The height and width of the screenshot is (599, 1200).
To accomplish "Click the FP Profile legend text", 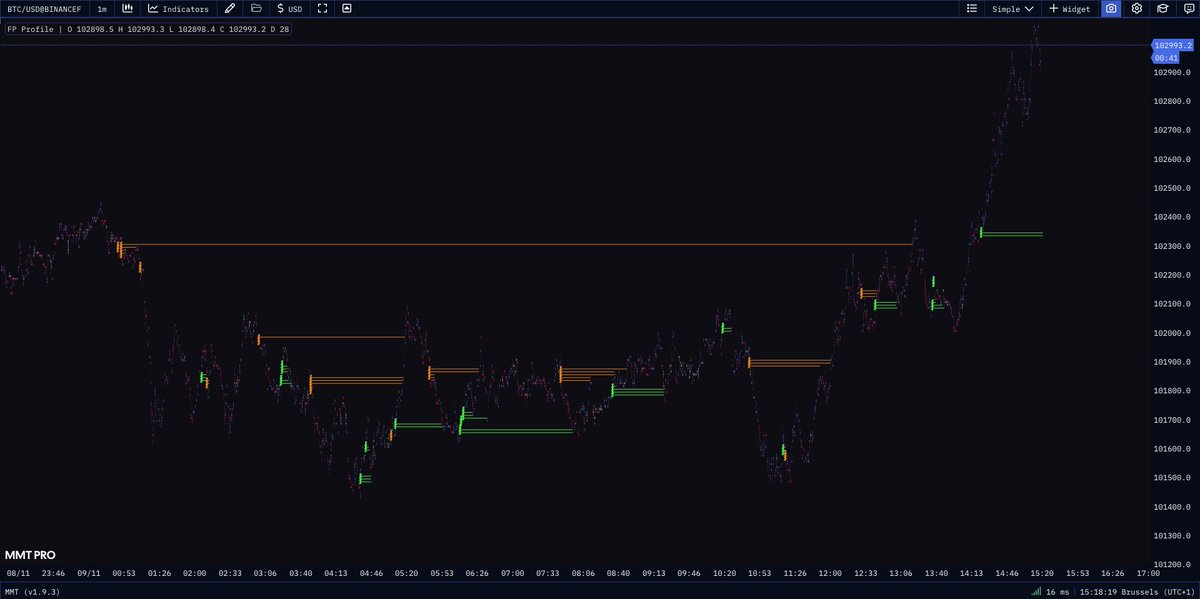I will coord(30,29).
